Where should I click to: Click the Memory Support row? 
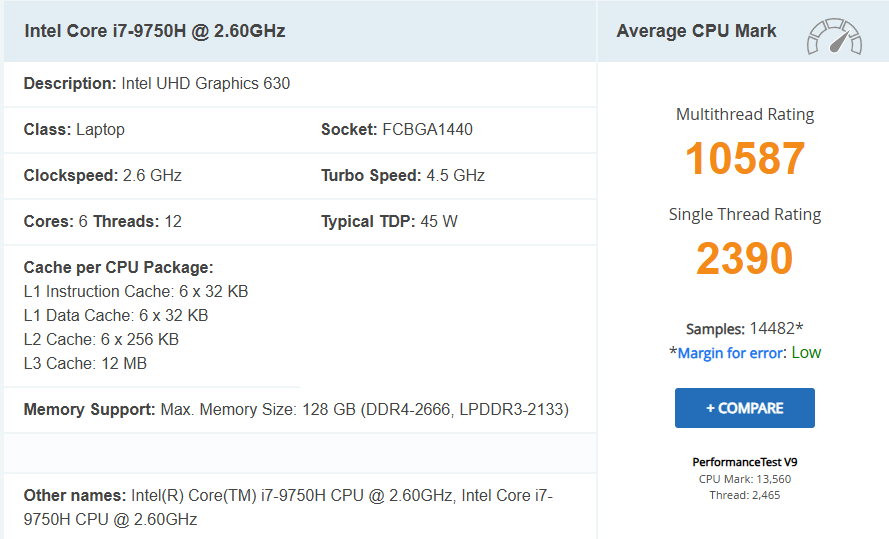[296, 410]
